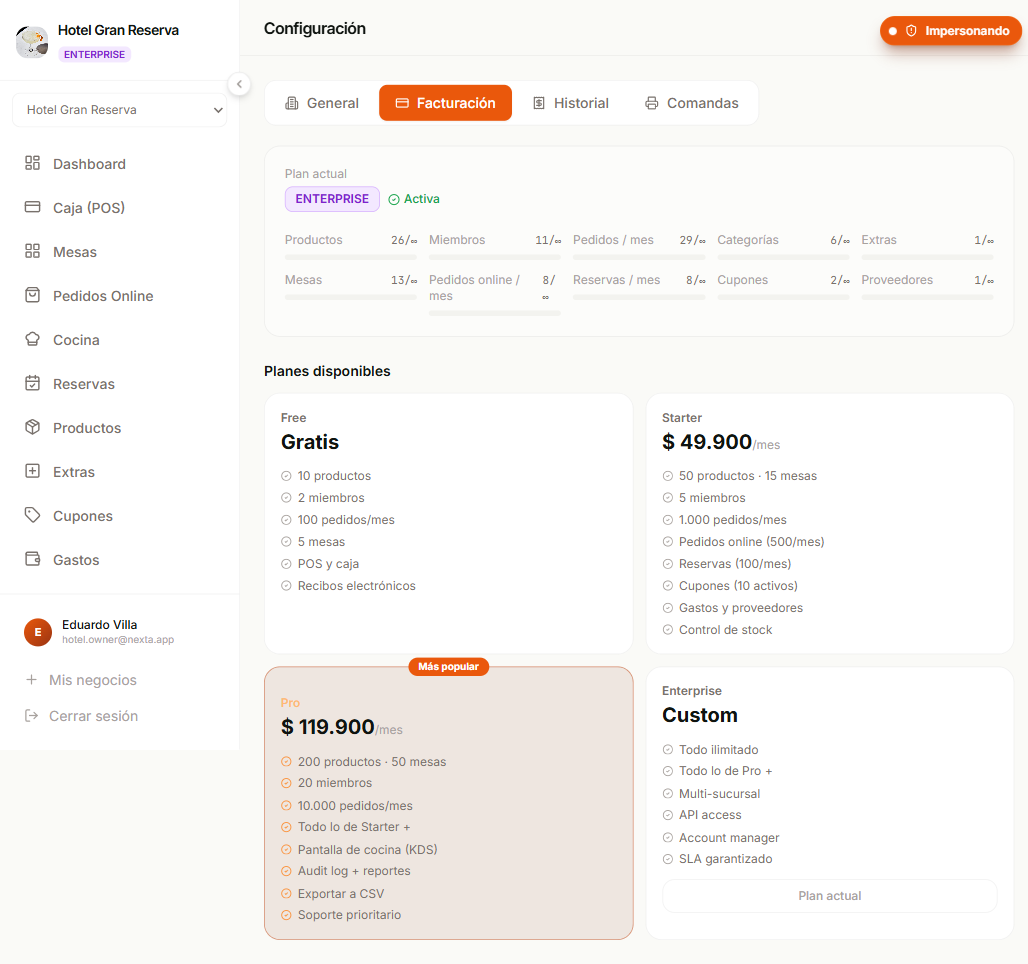Click the Plan actual button in Enterprise card
Screen dimensions: 1028x964
coord(829,896)
